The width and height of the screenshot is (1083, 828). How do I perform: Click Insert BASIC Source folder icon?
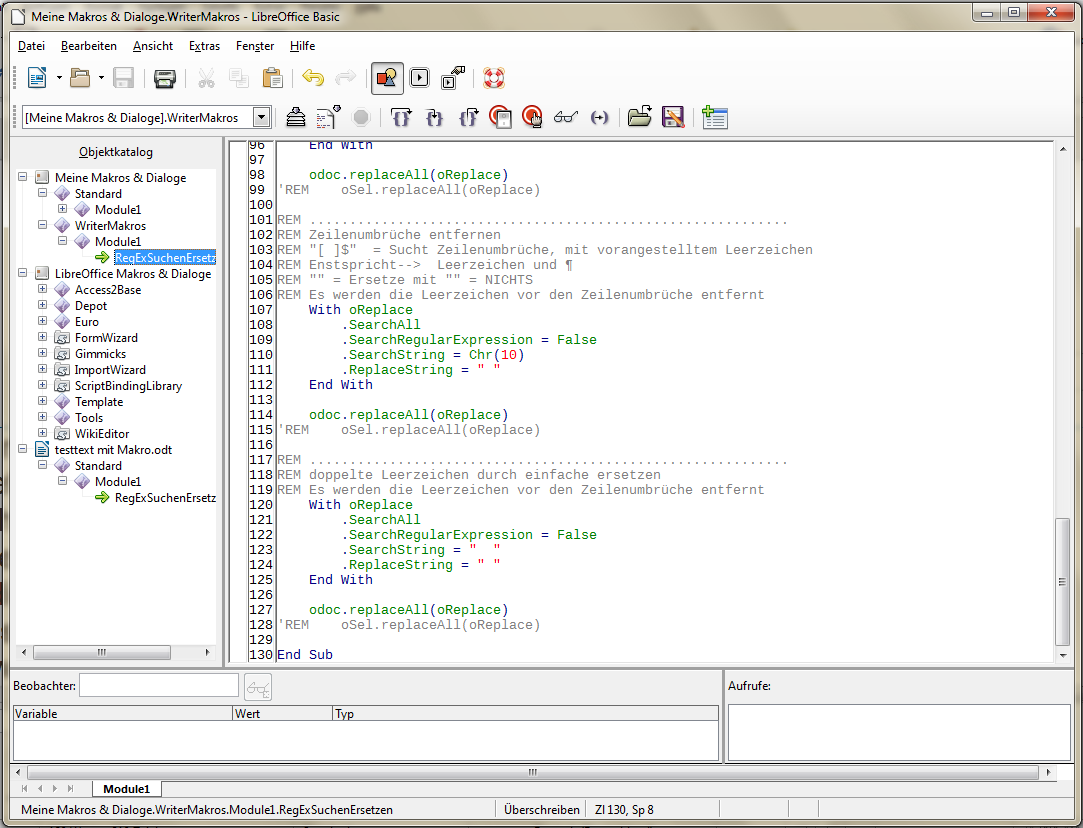click(640, 117)
